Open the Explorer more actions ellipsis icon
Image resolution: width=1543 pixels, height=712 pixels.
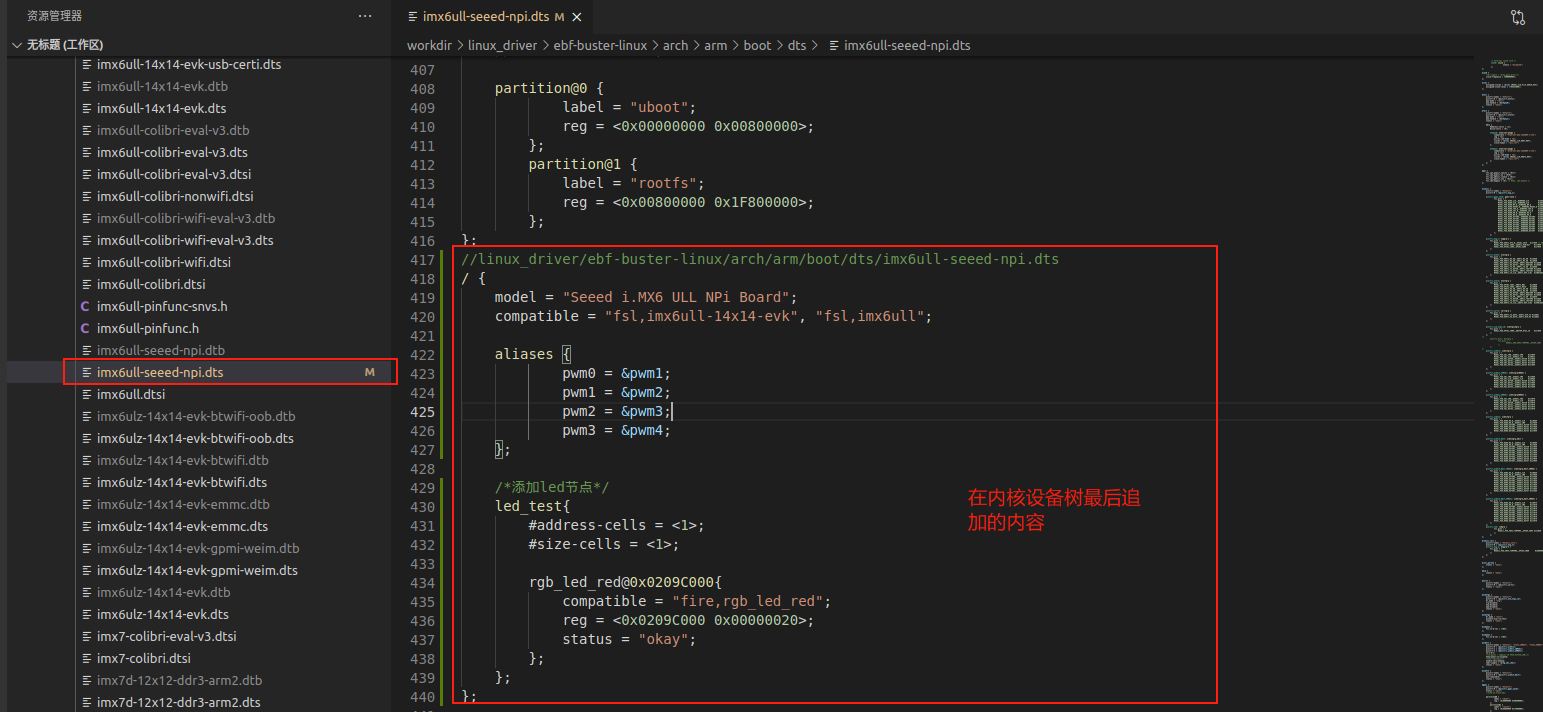pyautogui.click(x=365, y=15)
